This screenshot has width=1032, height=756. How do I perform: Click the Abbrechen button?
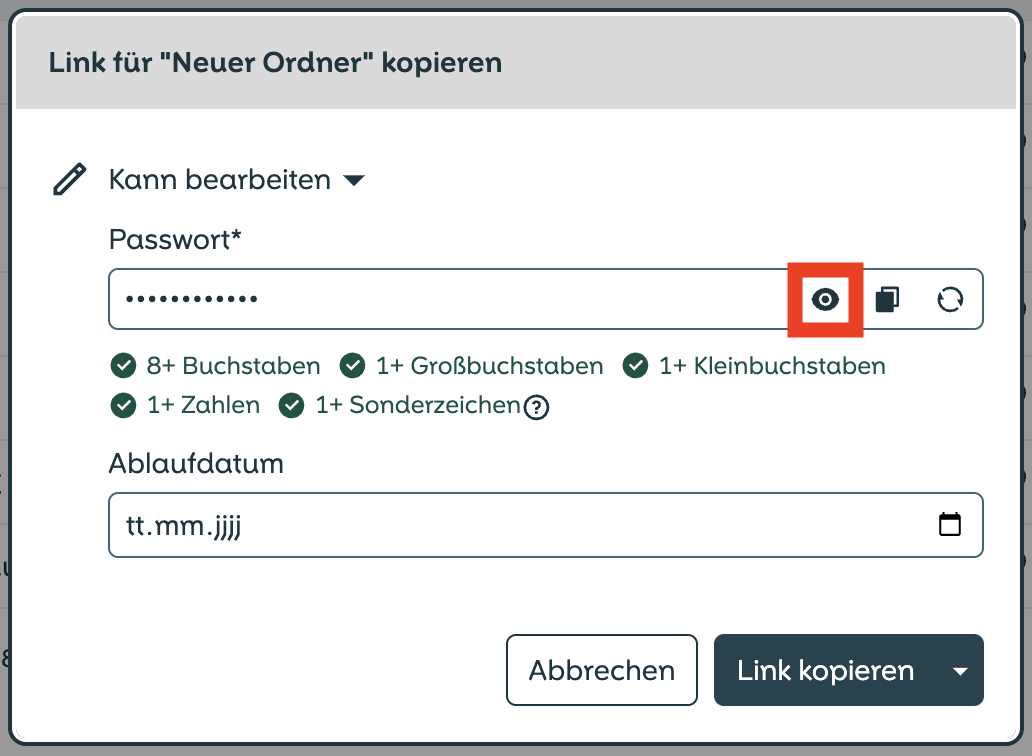pos(602,670)
